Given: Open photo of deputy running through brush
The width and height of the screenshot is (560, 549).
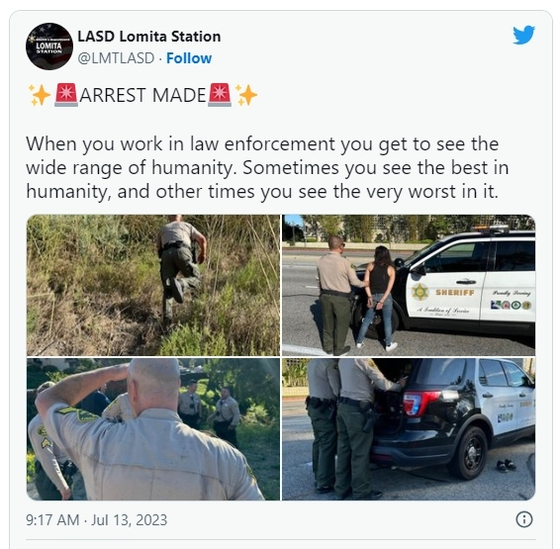Looking at the screenshot, I should (x=153, y=285).
